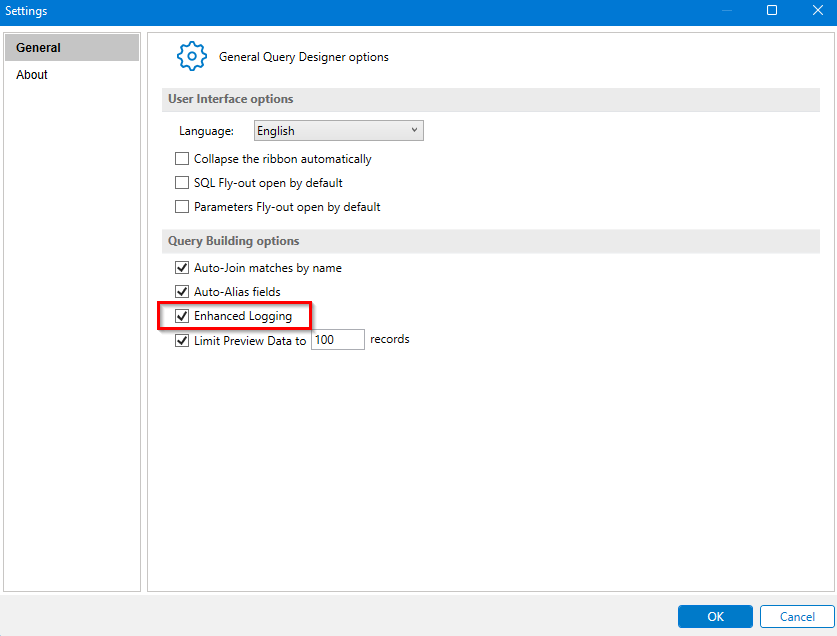Check SQL Fly-out open by default
Image resolution: width=837 pixels, height=636 pixels.
coord(182,183)
